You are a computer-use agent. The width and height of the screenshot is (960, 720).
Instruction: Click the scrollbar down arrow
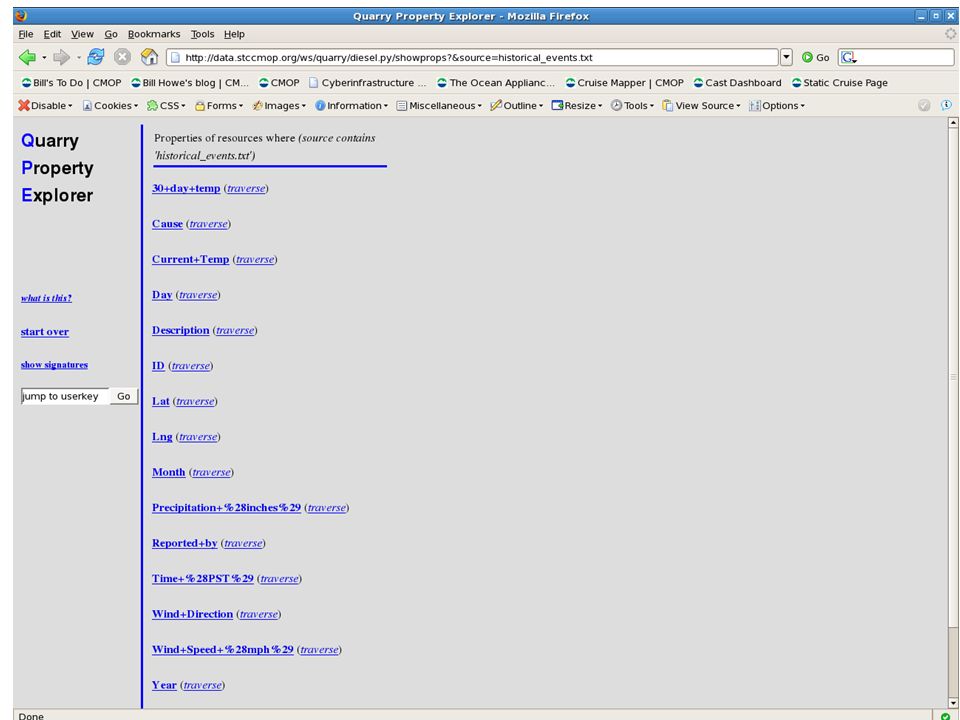tap(953, 703)
